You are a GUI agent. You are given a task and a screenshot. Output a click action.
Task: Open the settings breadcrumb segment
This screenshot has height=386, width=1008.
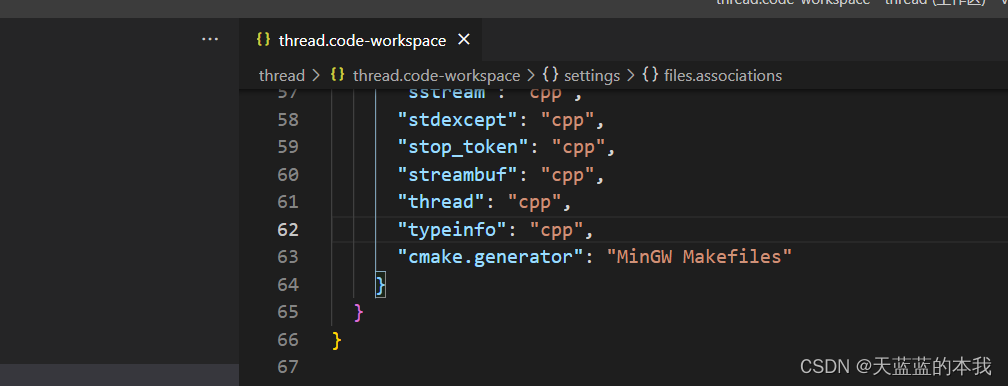click(592, 76)
